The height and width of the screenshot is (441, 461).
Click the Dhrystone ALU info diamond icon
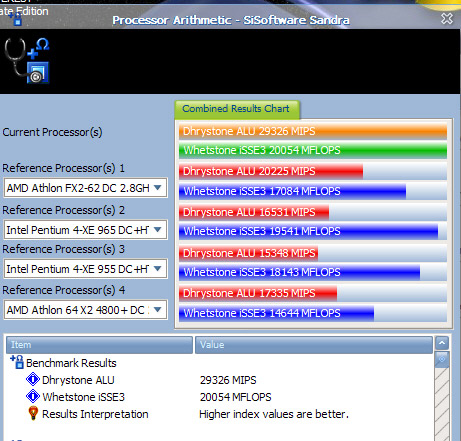point(33,379)
